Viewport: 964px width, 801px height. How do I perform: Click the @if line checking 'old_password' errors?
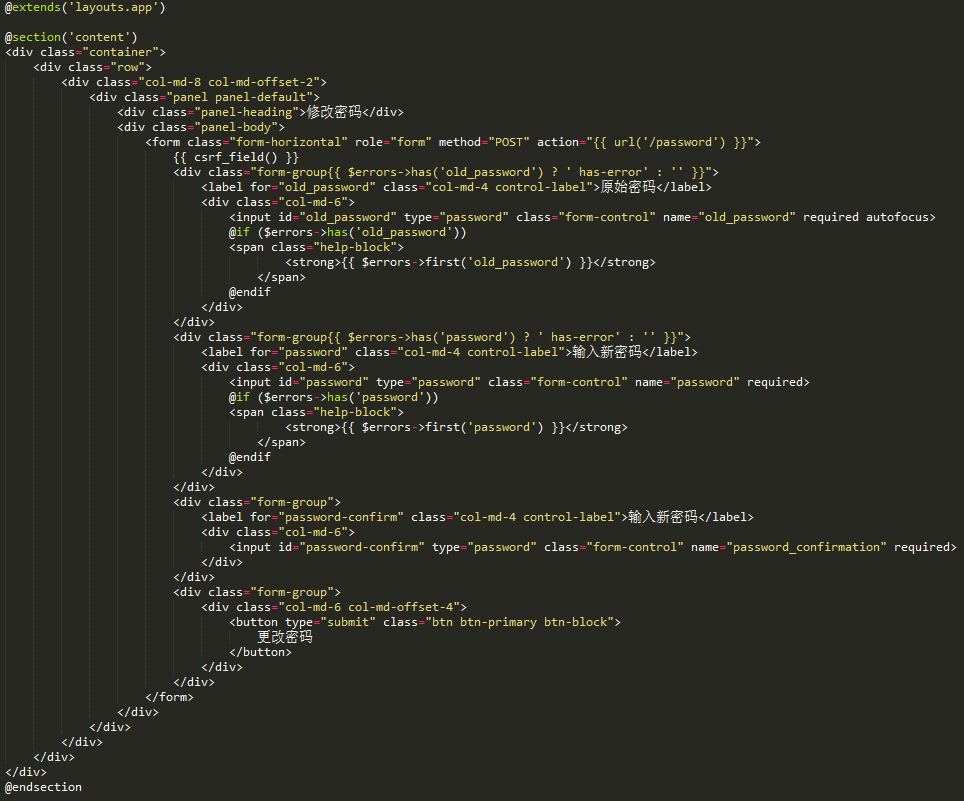tap(347, 232)
